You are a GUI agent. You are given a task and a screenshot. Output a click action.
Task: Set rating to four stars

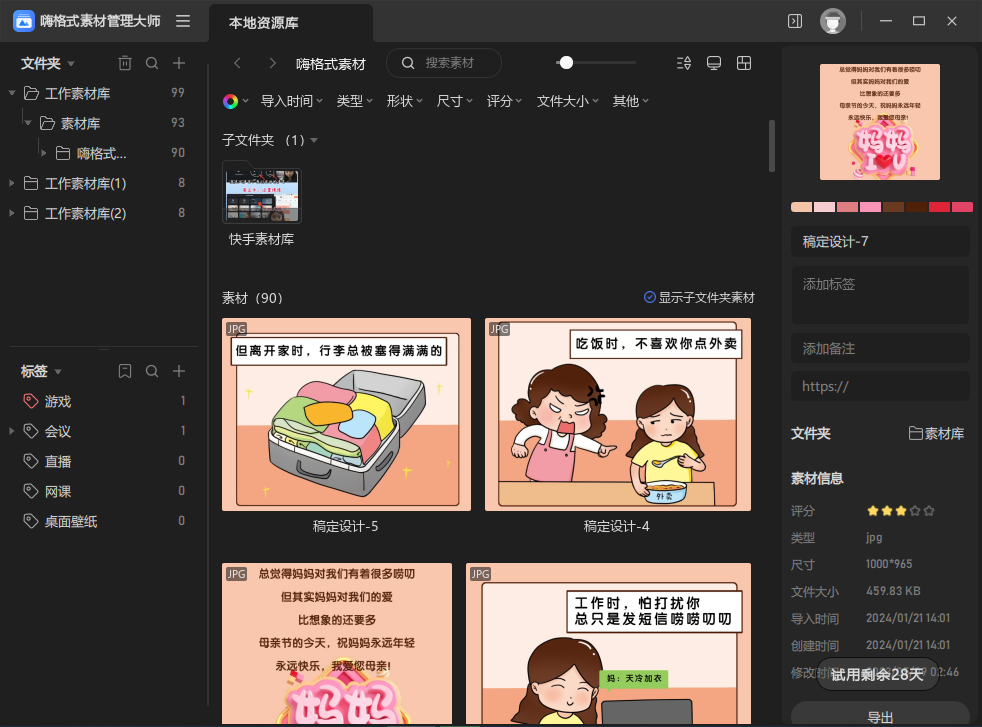915,511
